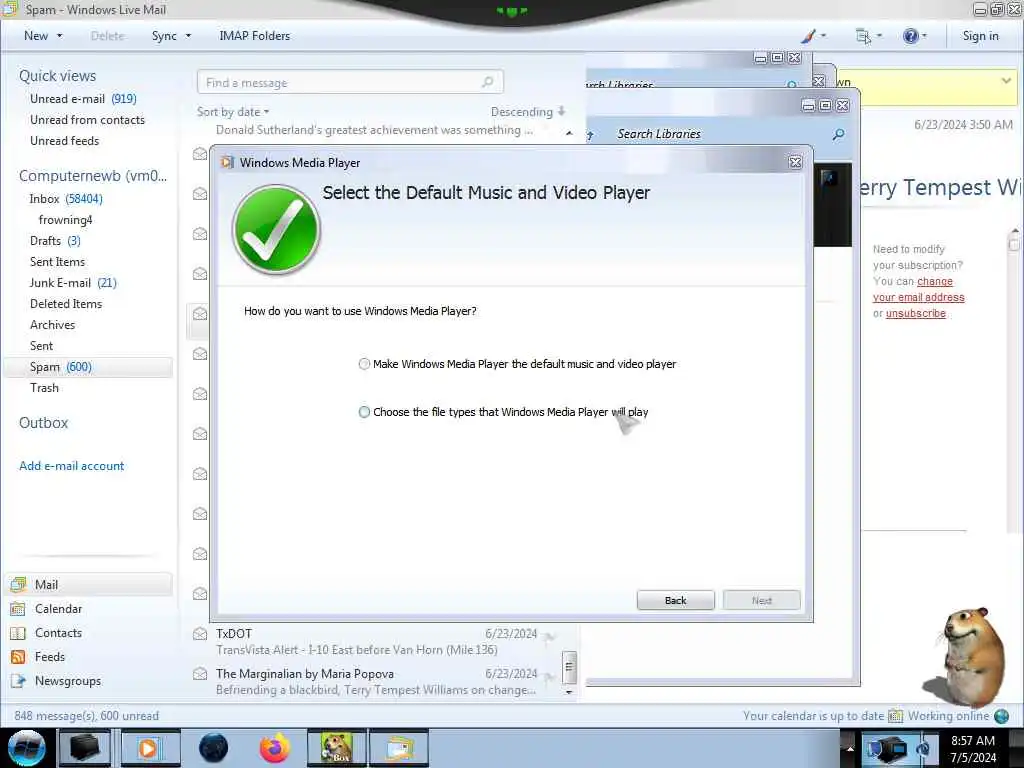Viewport: 1024px width, 768px height.
Task: Open the Archives folder
Action: tap(52, 325)
